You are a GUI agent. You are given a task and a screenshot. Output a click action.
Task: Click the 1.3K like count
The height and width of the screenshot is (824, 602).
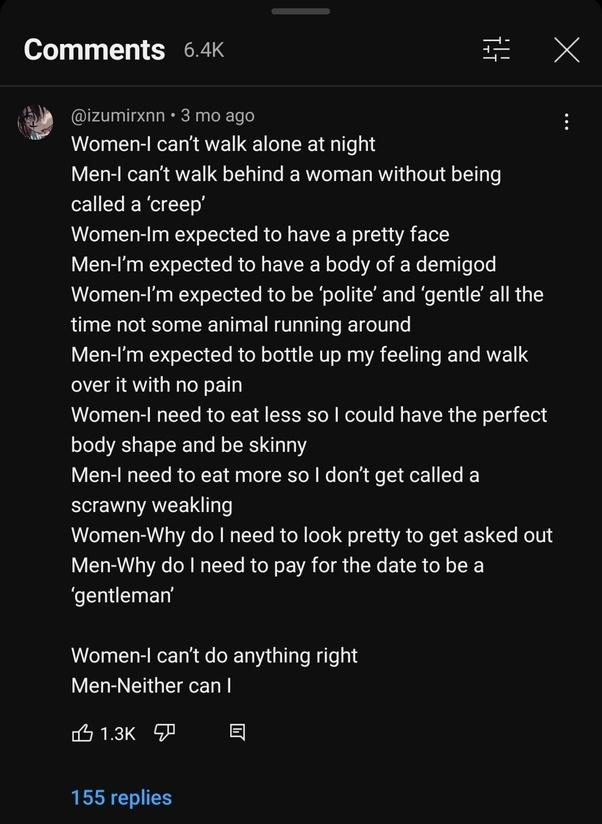(x=117, y=734)
